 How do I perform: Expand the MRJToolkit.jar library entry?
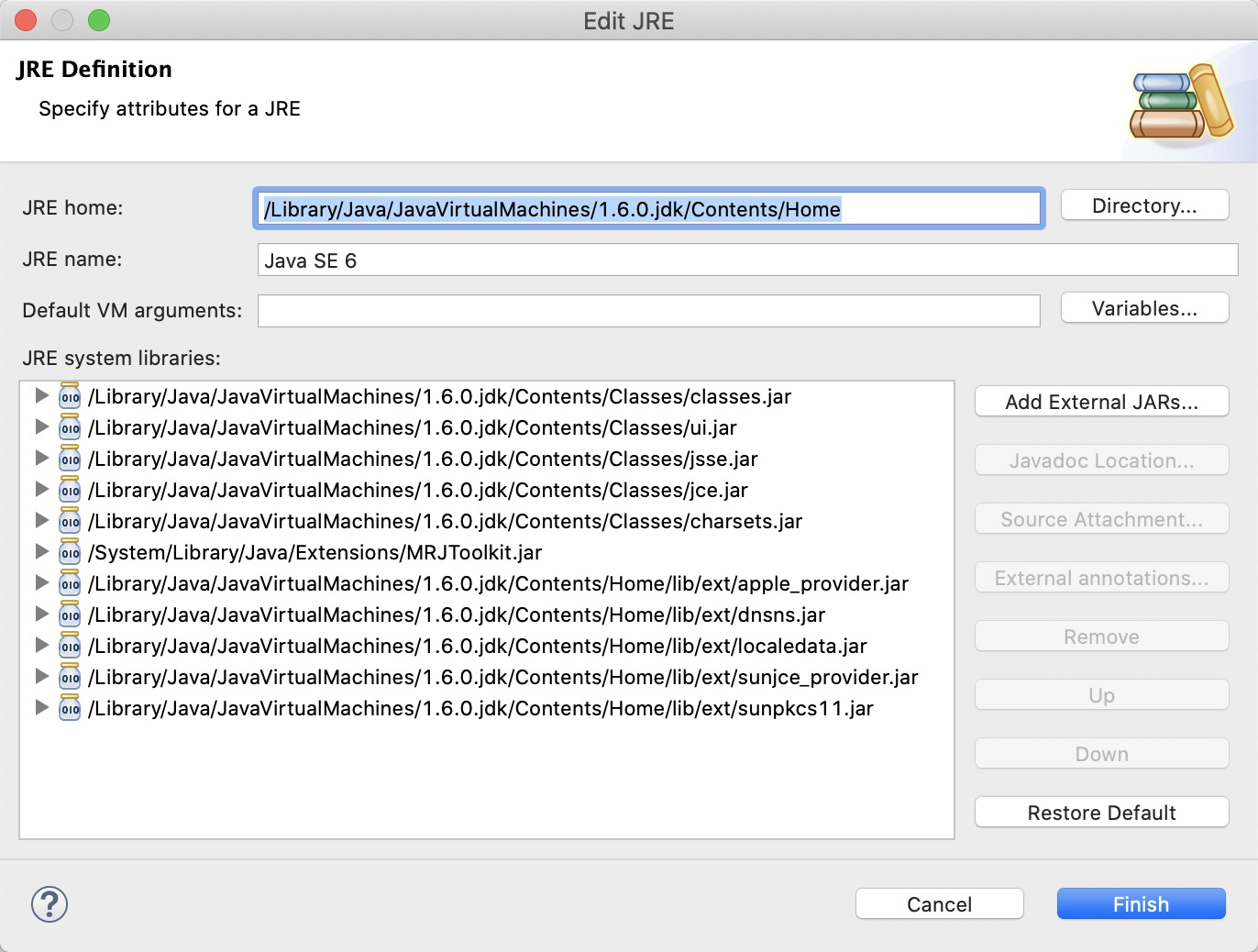[x=41, y=551]
